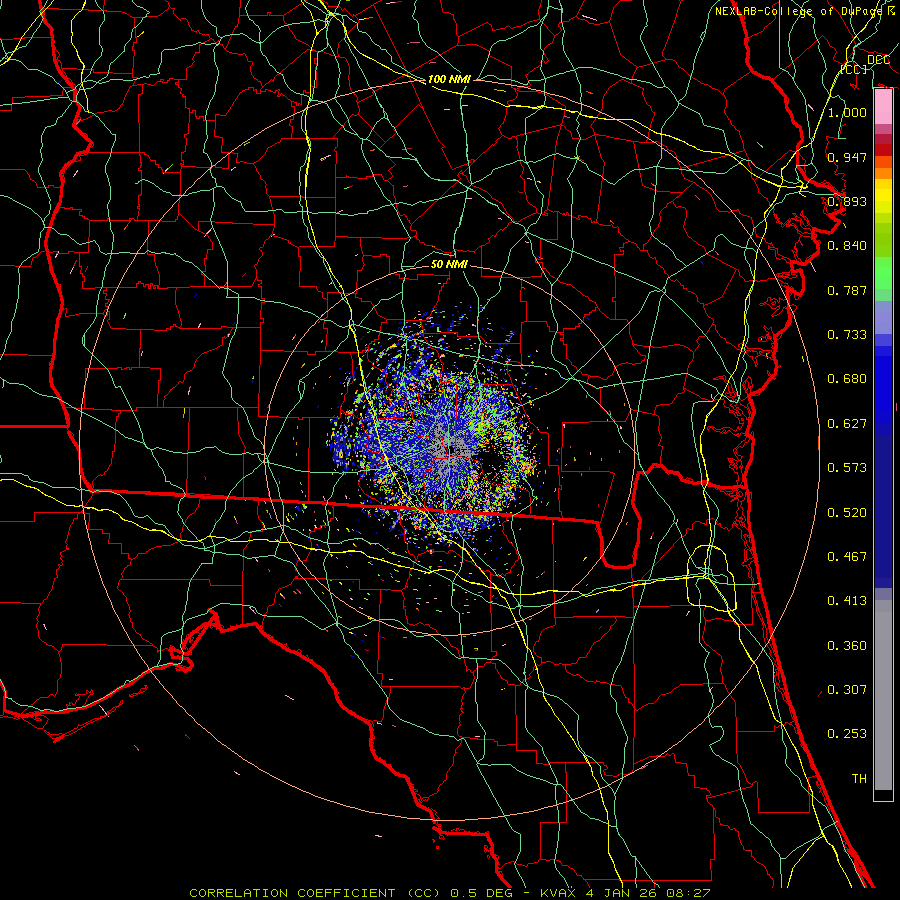
Task: Click the TH label near the scale bottom
Action: tap(859, 778)
